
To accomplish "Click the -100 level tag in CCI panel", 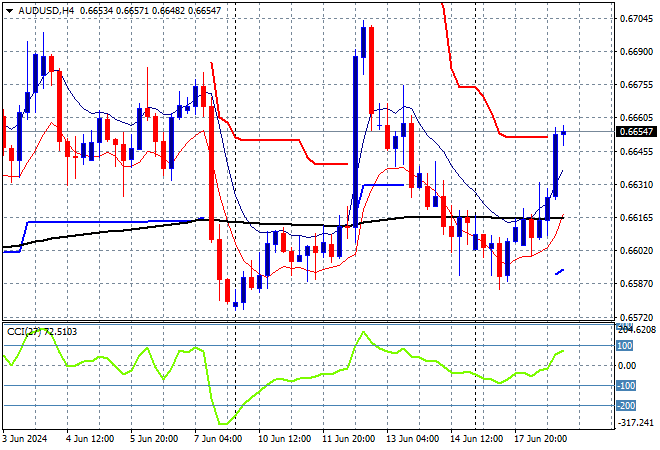I will [x=626, y=386].
